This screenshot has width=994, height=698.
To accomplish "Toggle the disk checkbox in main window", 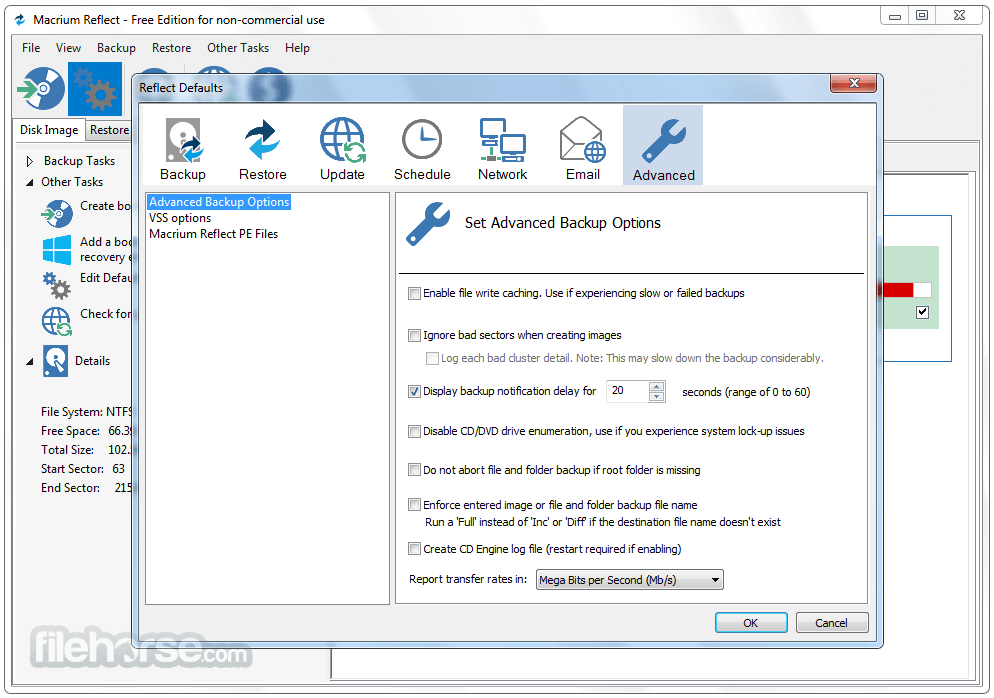I will click(922, 312).
